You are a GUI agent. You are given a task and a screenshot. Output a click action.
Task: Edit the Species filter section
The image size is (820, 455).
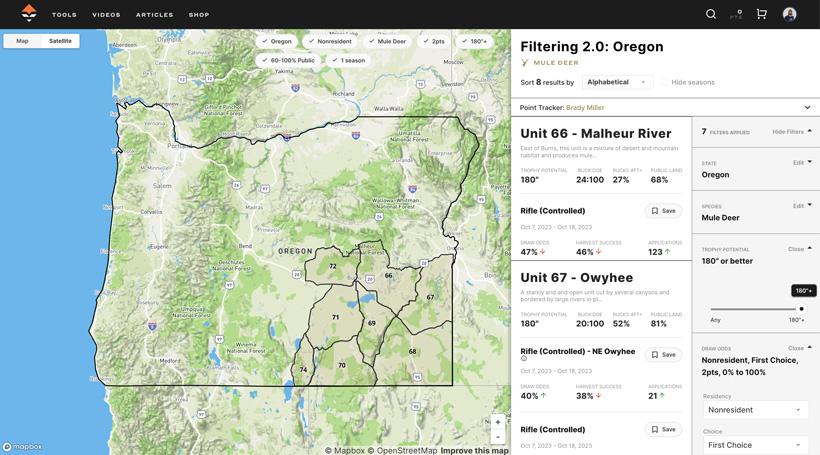click(x=802, y=206)
